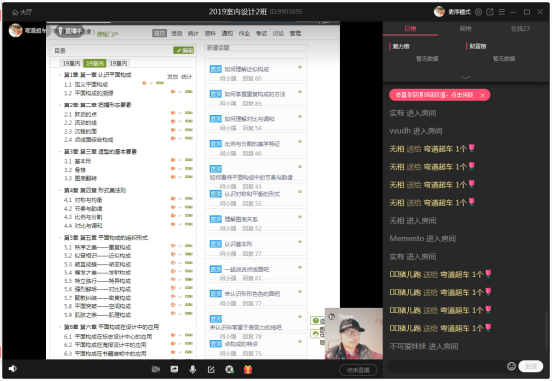This screenshot has width=552, height=381.
Task: Open the emoji smiley picker
Action: [x=511, y=366]
